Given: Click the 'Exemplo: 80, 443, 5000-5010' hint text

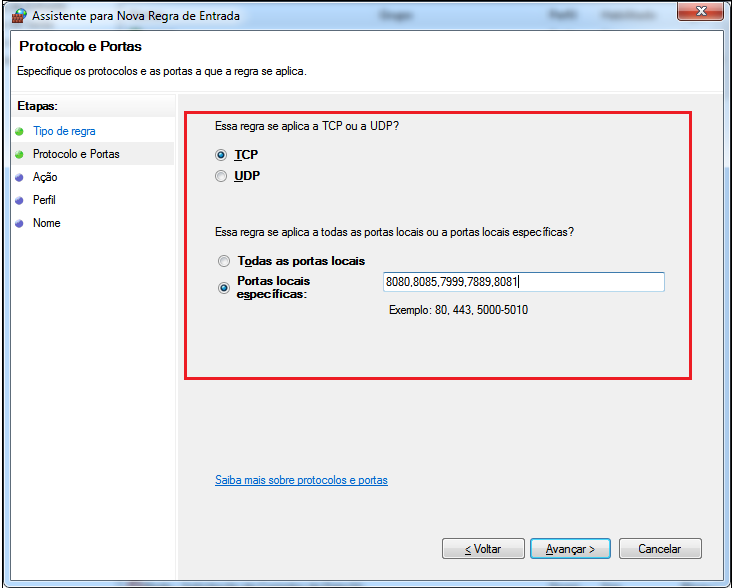Looking at the screenshot, I should tap(458, 310).
